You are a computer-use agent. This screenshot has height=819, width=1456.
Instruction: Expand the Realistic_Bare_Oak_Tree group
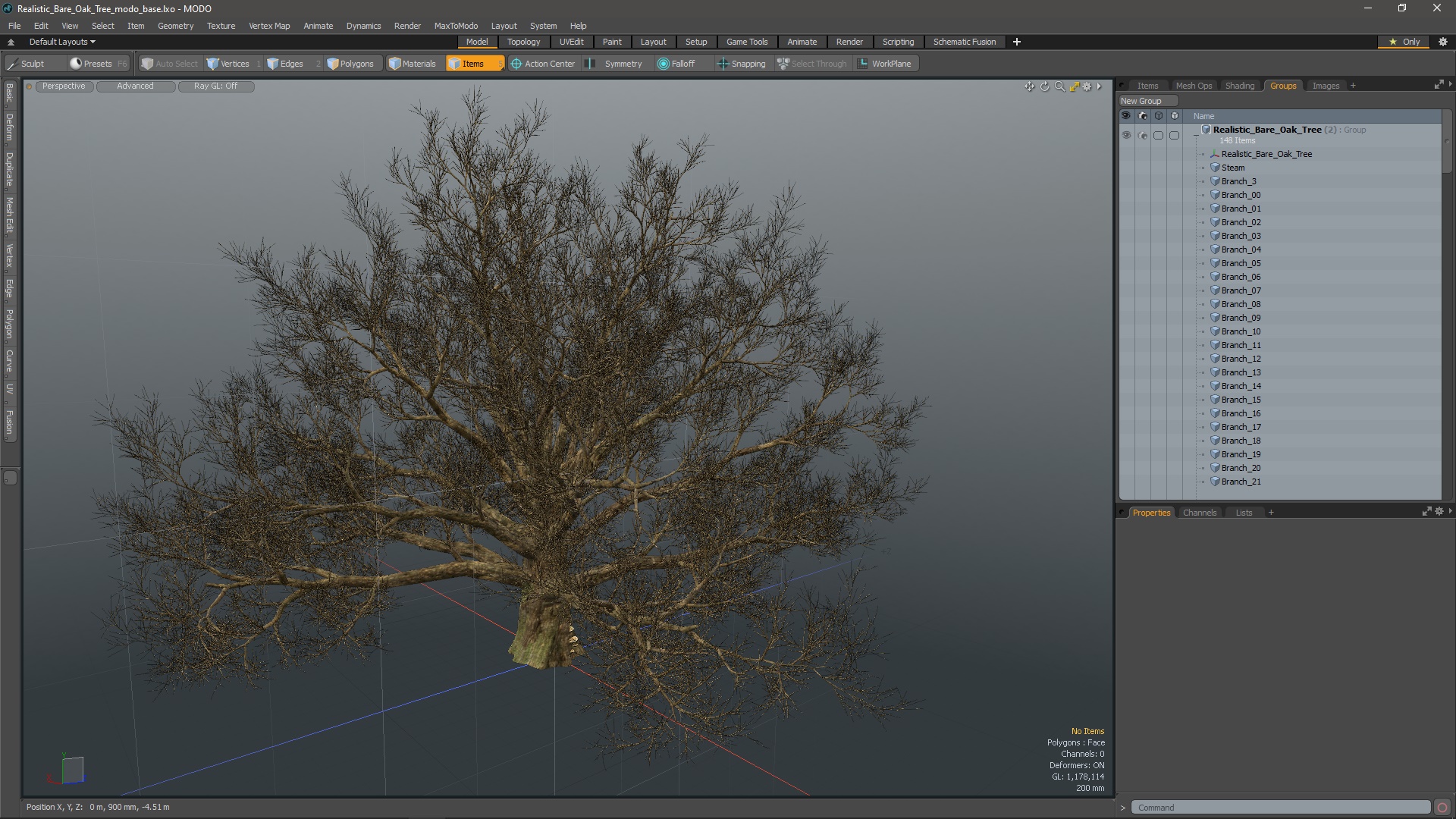[x=1195, y=130]
